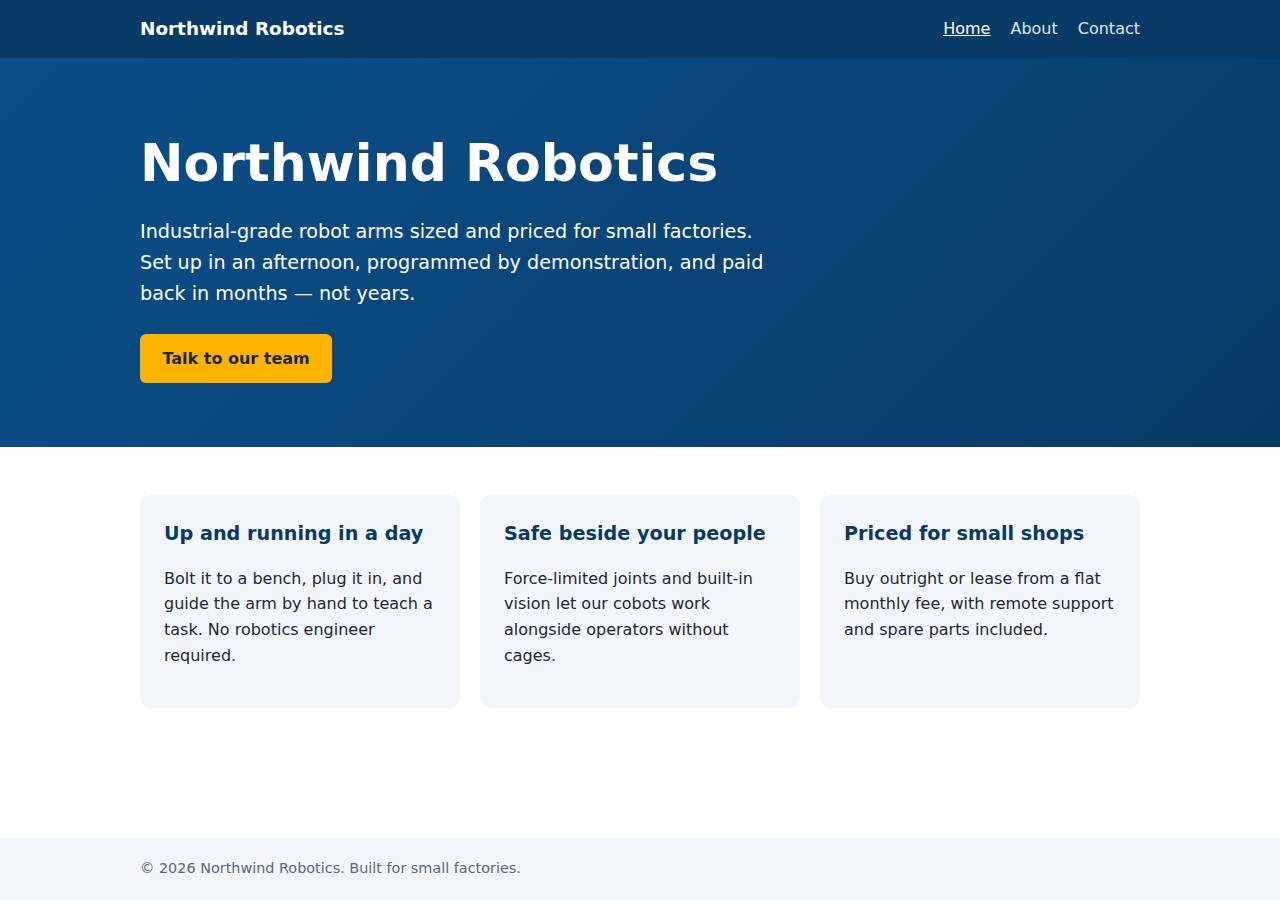Open the Home navigation link

(966, 28)
